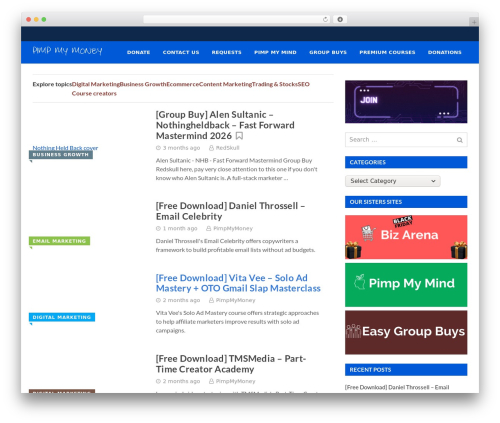The height and width of the screenshot is (423, 500).
Task: Open the Donate menu item
Action: pyautogui.click(x=138, y=52)
